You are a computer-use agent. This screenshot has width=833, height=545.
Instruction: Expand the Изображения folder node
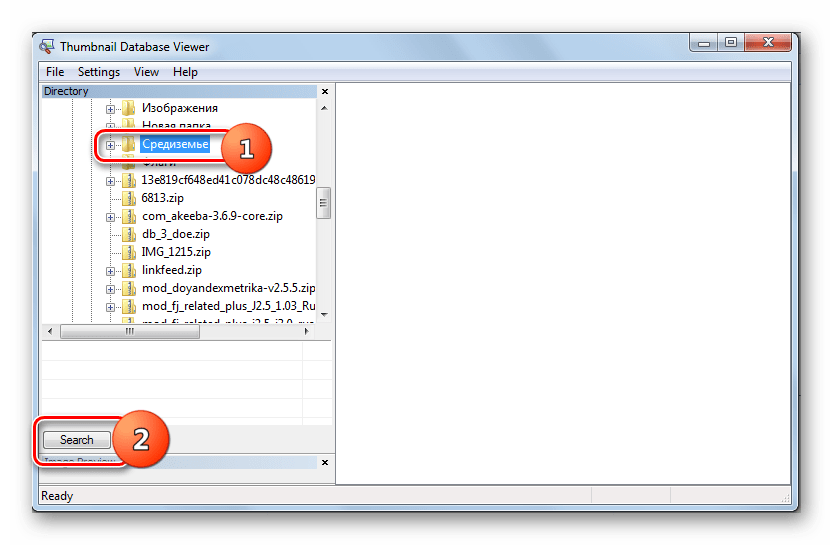click(x=110, y=108)
